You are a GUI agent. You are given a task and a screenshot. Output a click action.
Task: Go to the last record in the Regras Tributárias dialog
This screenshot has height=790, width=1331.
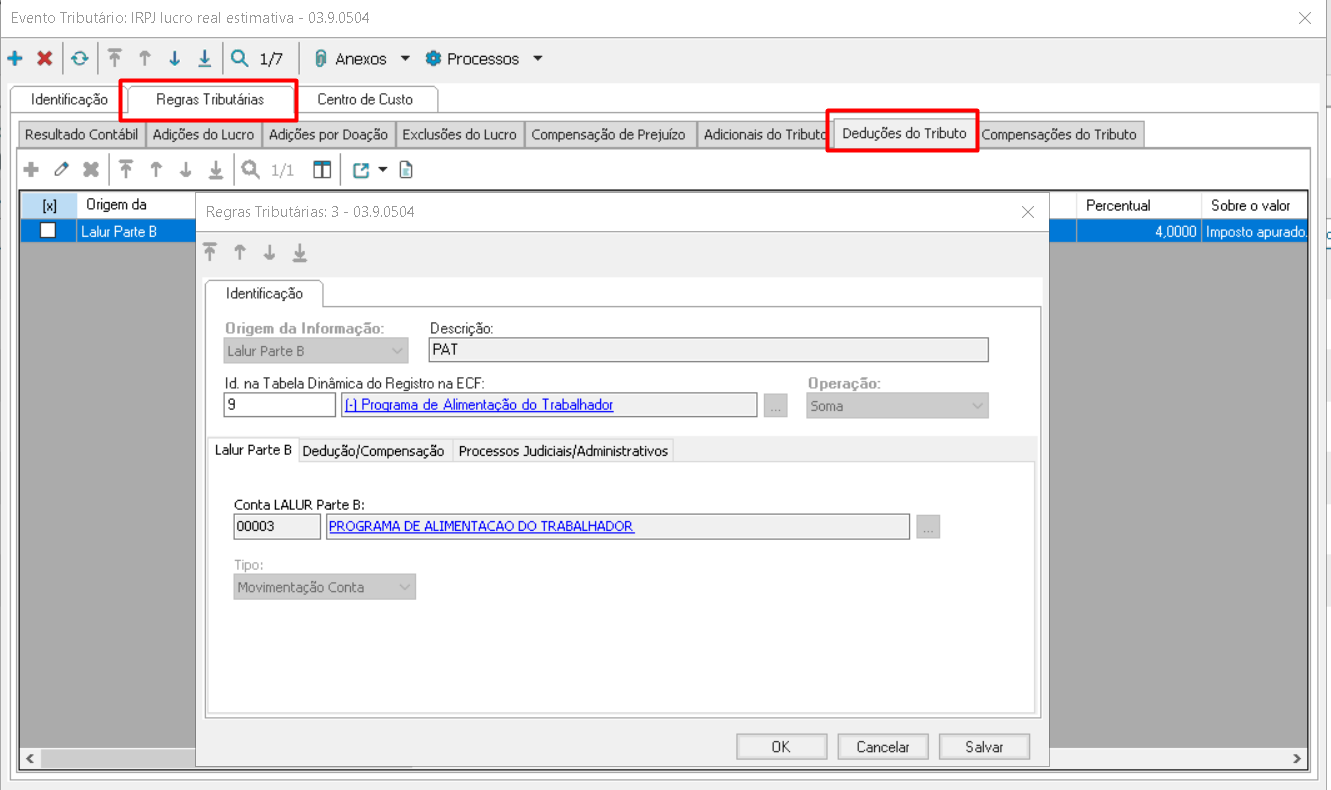point(299,252)
